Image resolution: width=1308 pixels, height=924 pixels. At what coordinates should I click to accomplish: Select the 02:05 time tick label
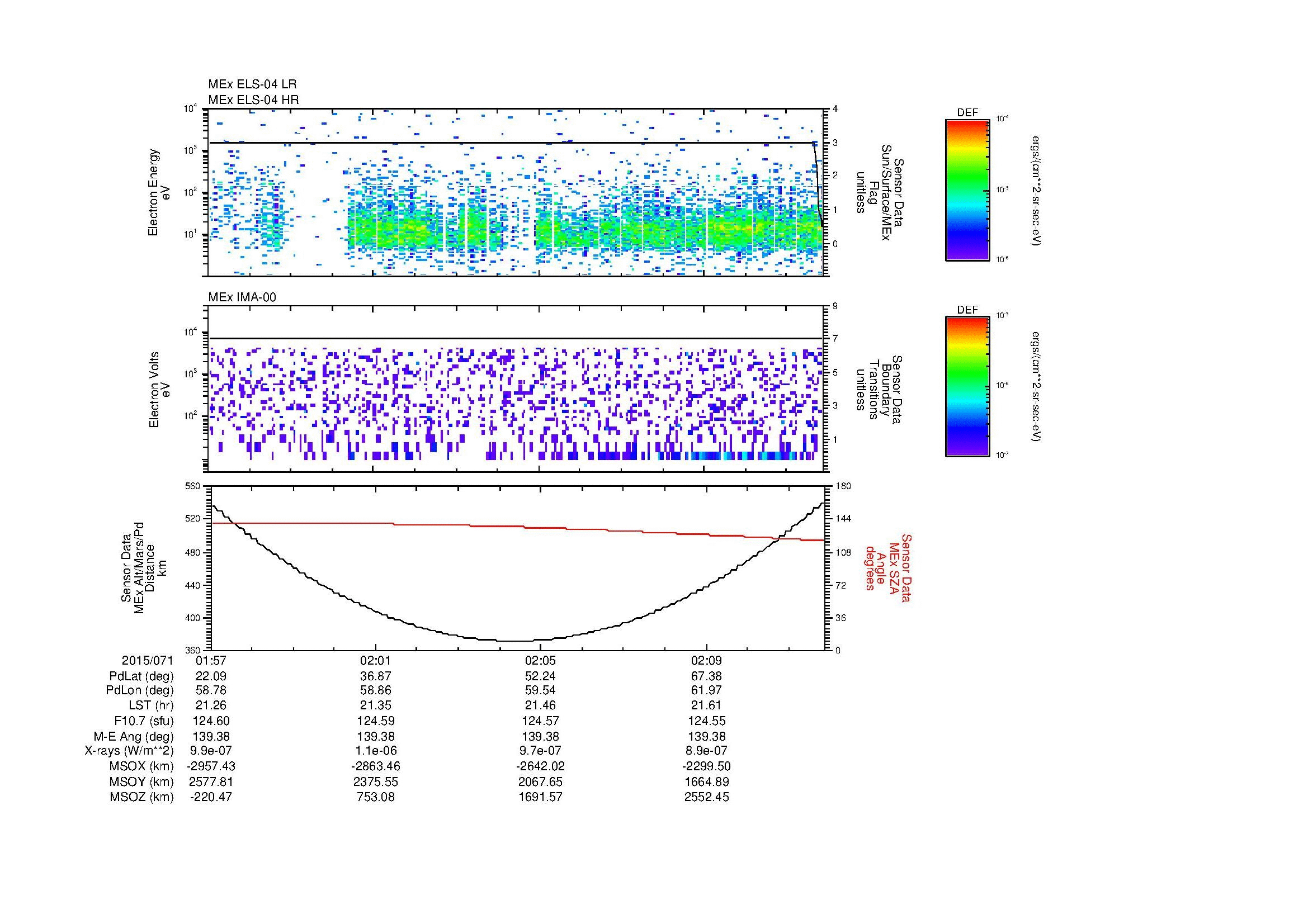[541, 660]
